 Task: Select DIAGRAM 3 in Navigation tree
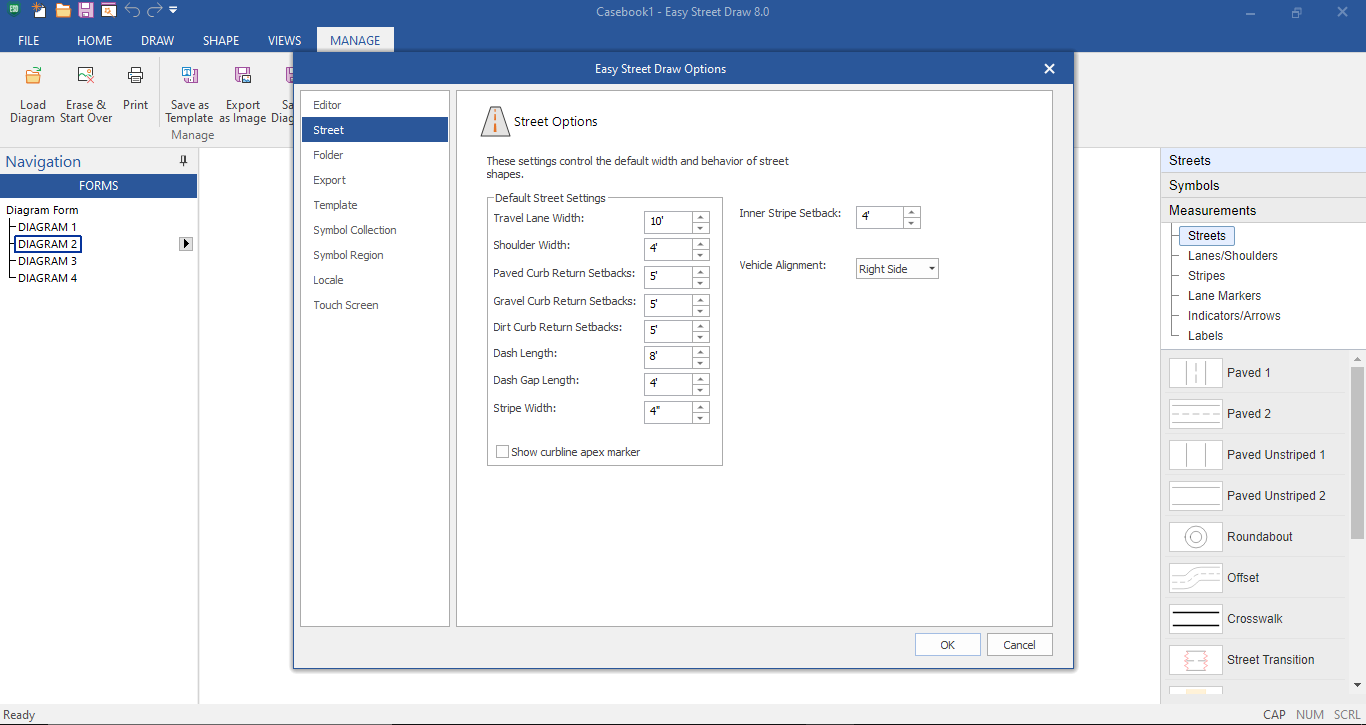coord(47,261)
